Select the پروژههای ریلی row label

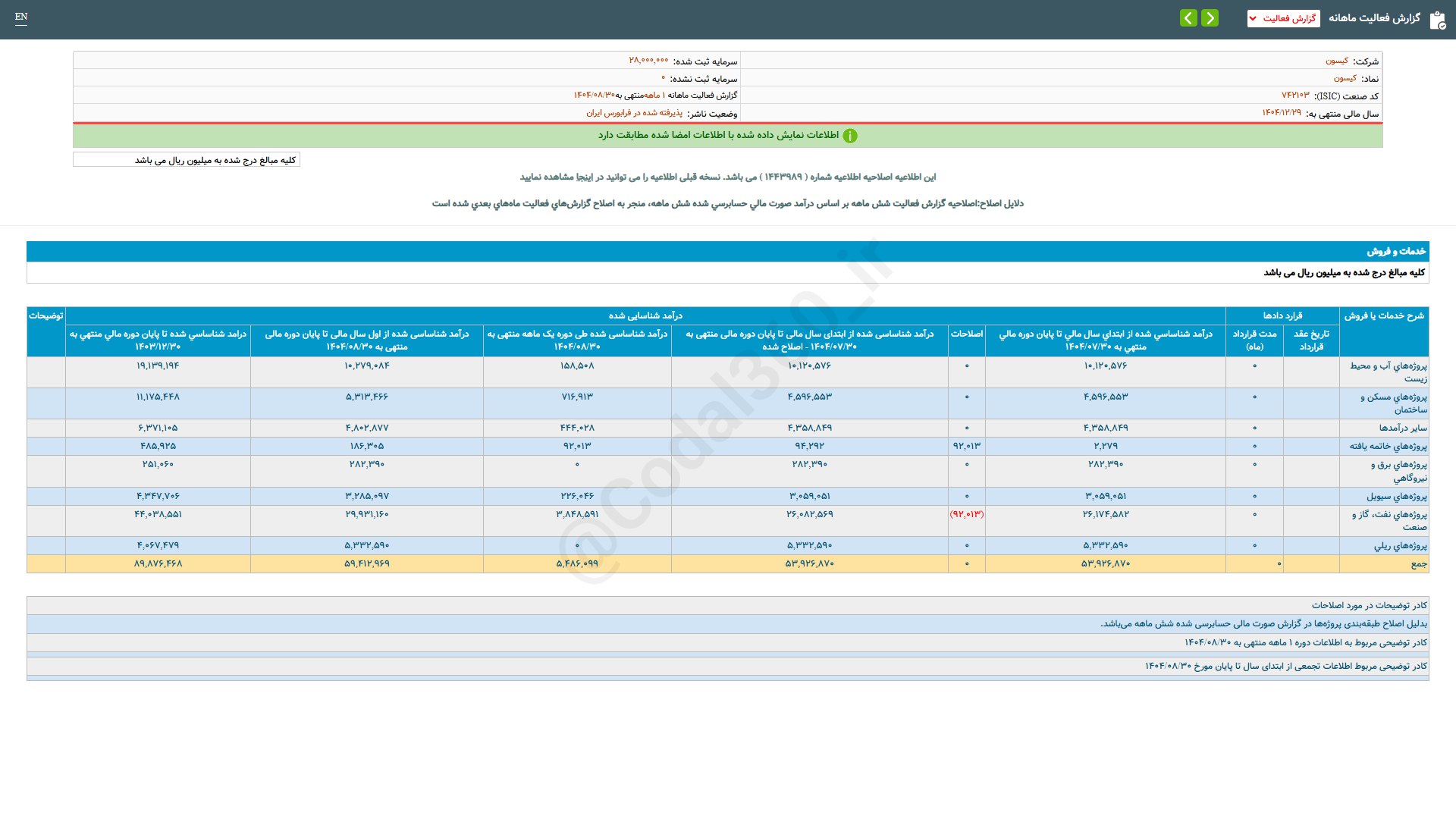[1400, 545]
